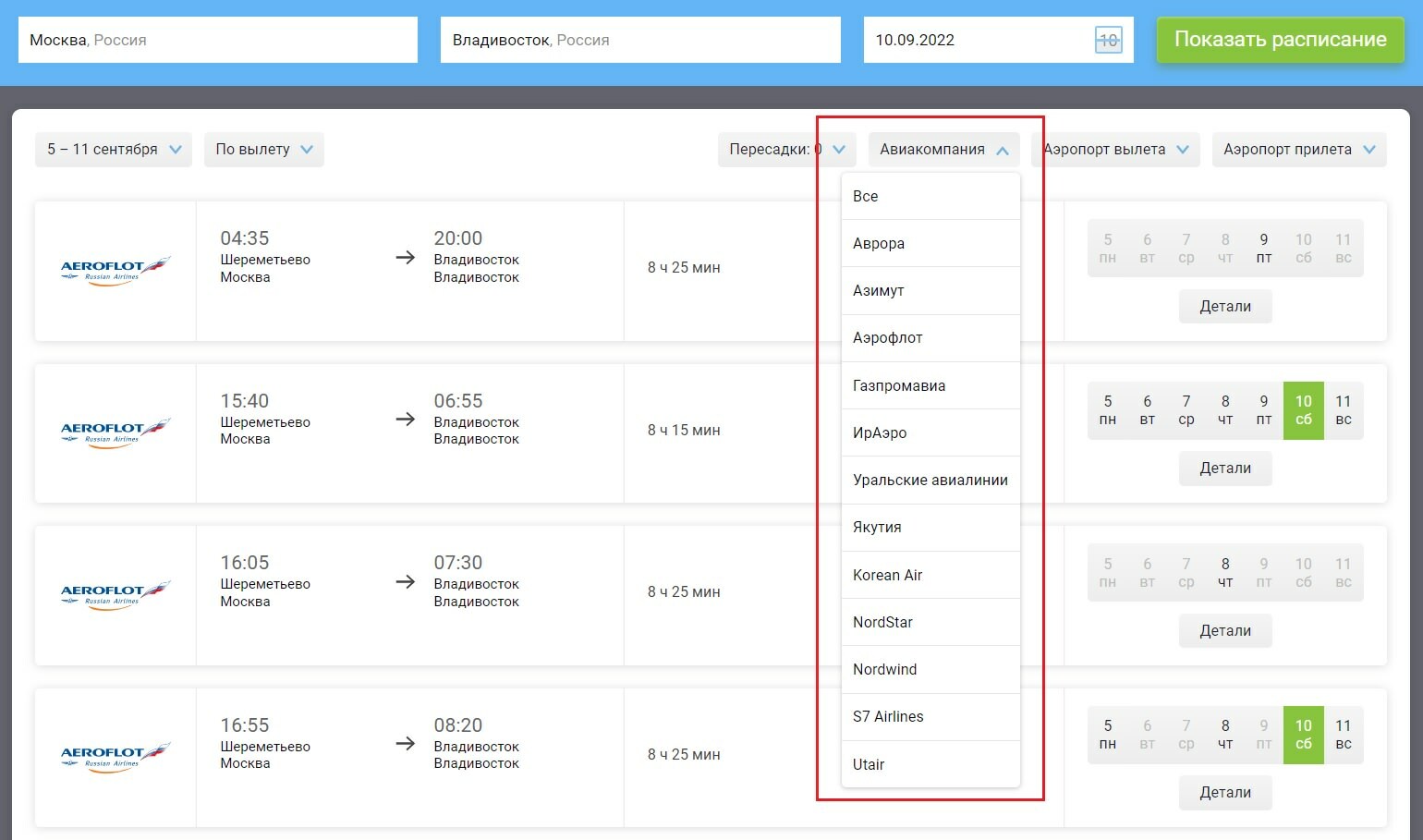This screenshot has height=840, width=1423.
Task: Open 'Детали' for the 16:05 flight
Action: tap(1225, 630)
